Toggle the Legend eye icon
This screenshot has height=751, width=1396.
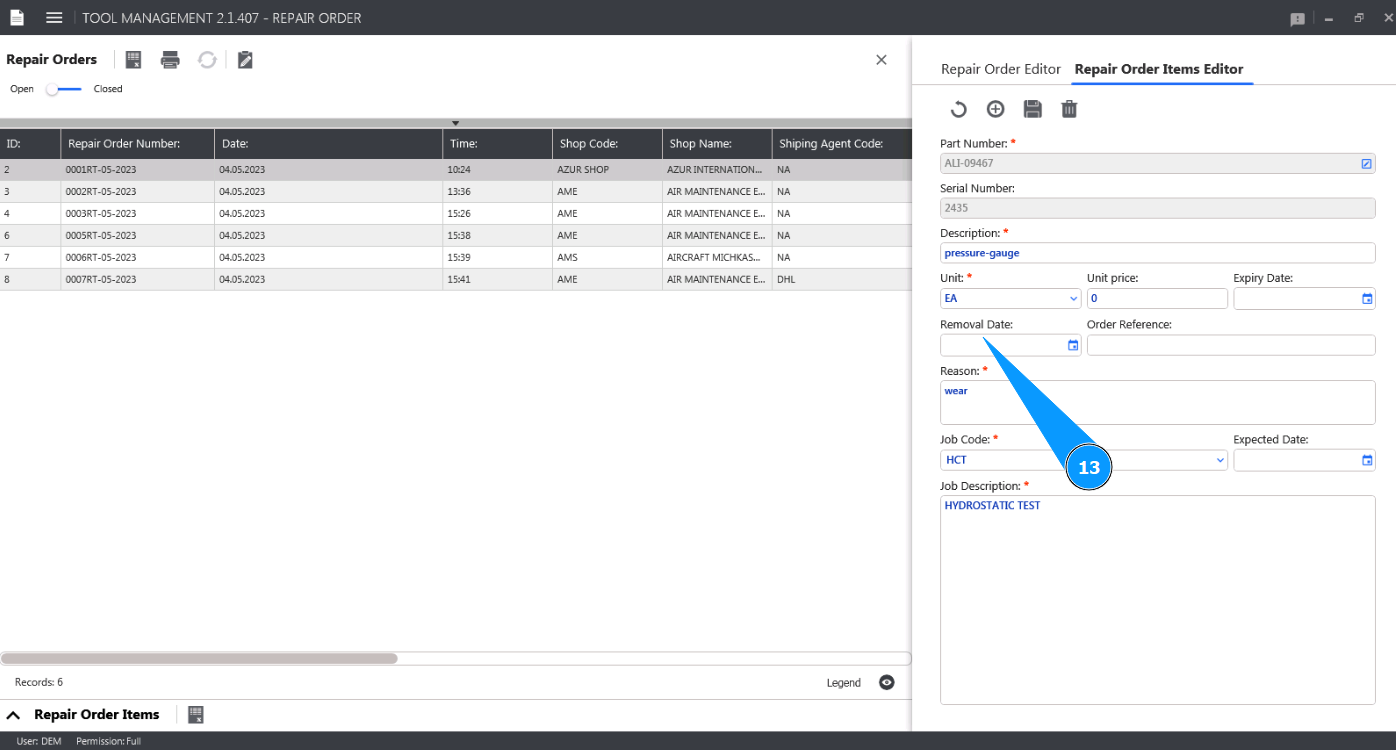point(886,682)
